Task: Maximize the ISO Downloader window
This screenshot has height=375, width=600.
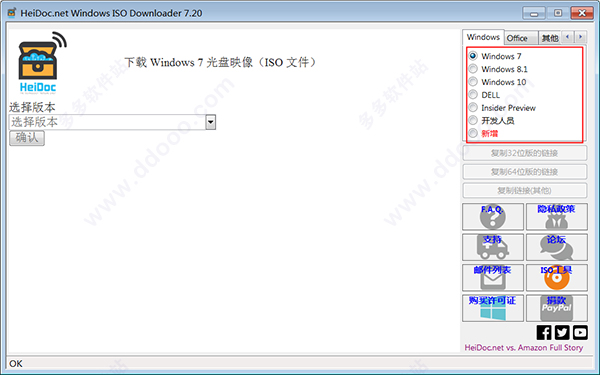Action: (x=558, y=13)
